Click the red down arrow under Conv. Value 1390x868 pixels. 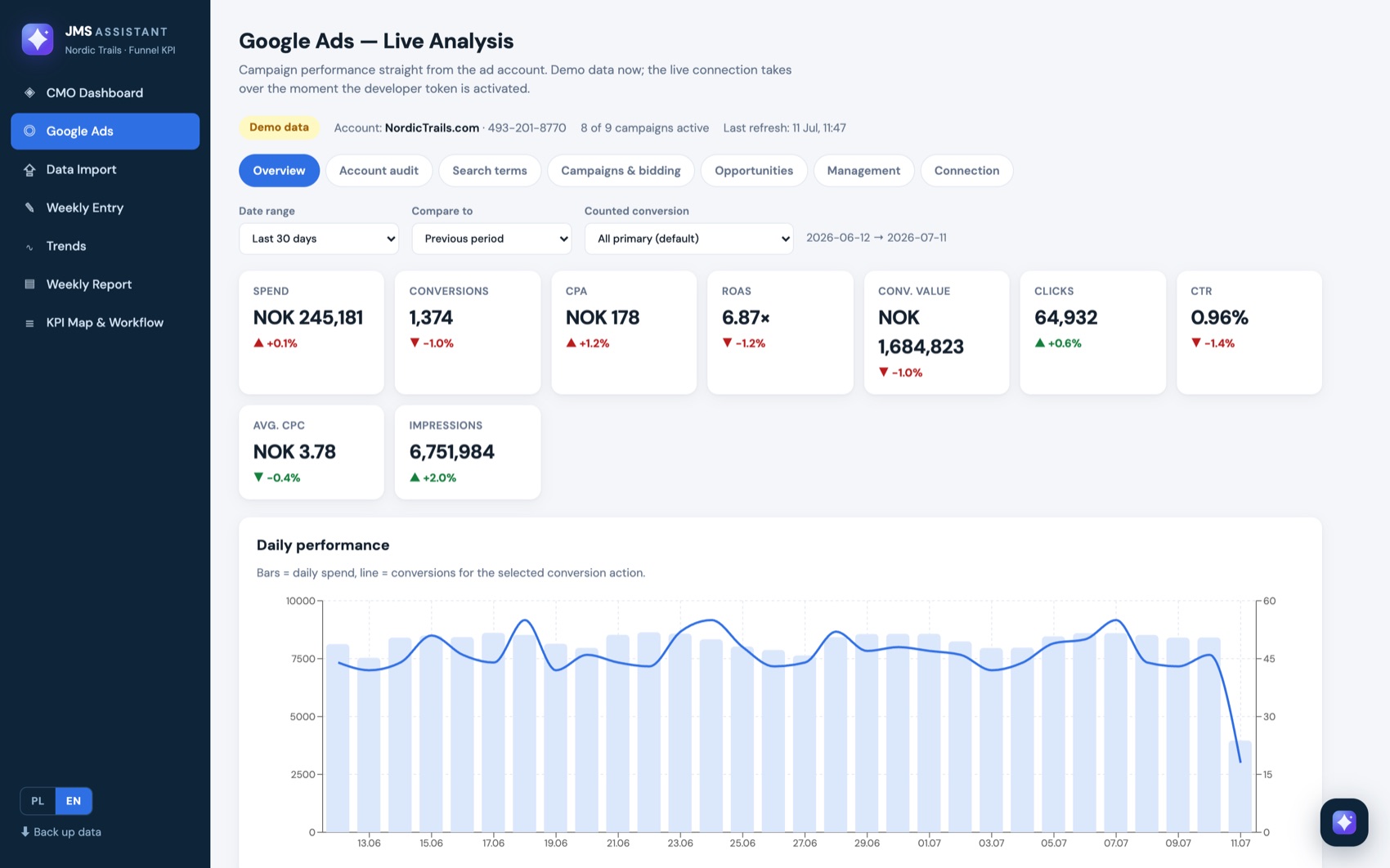coord(883,373)
